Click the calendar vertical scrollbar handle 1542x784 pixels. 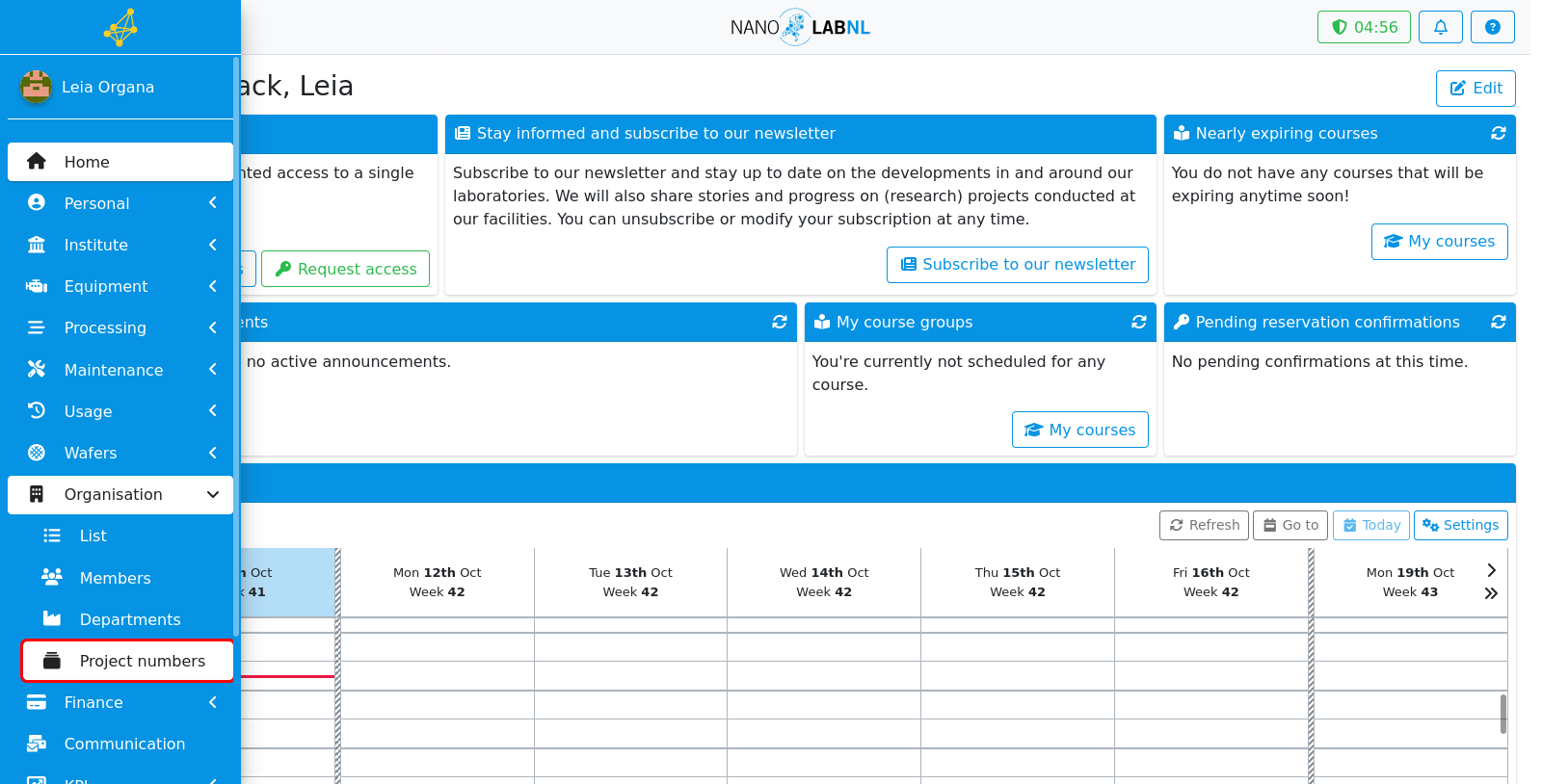point(1503,714)
